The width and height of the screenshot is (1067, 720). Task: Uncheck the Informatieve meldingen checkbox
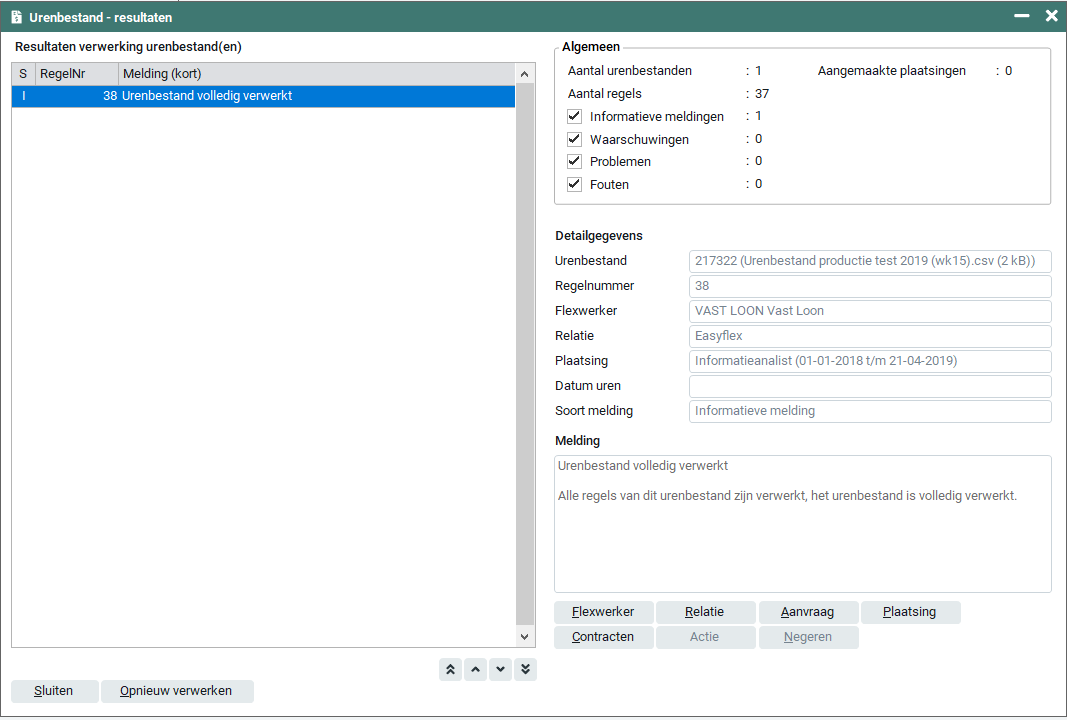[x=575, y=117]
